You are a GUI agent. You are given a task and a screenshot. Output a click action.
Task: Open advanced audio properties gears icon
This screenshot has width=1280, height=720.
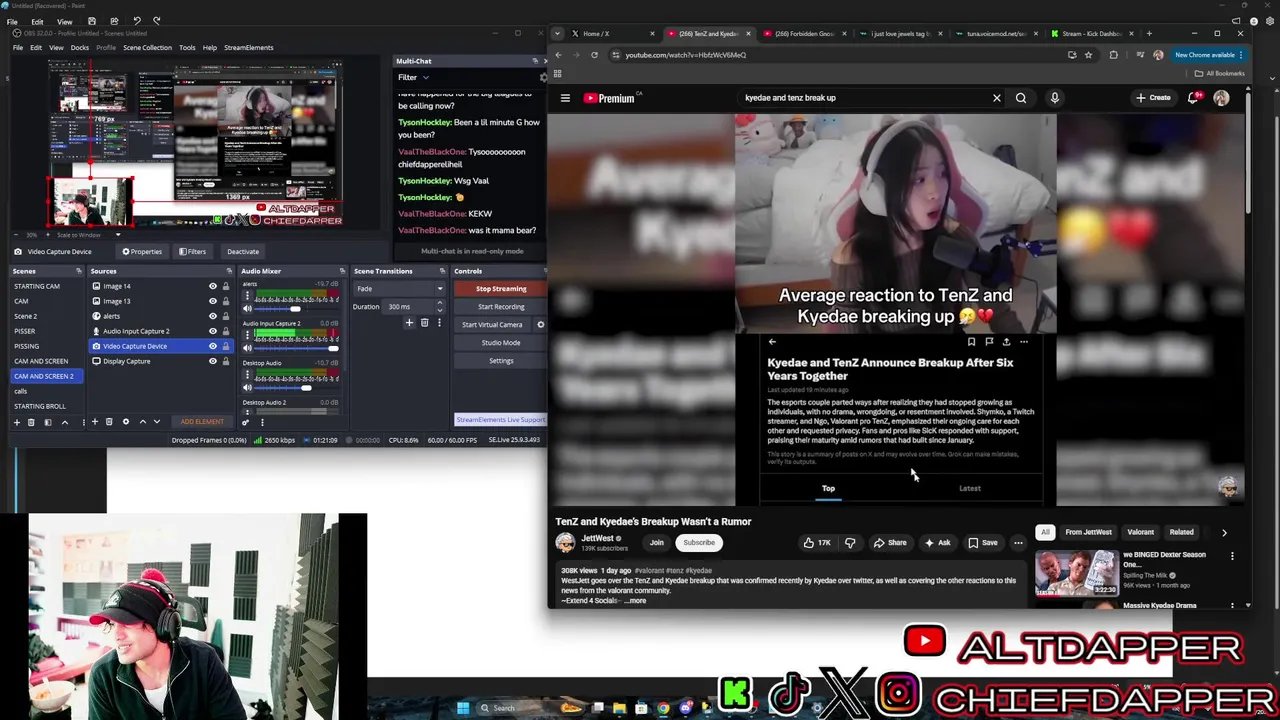246,422
